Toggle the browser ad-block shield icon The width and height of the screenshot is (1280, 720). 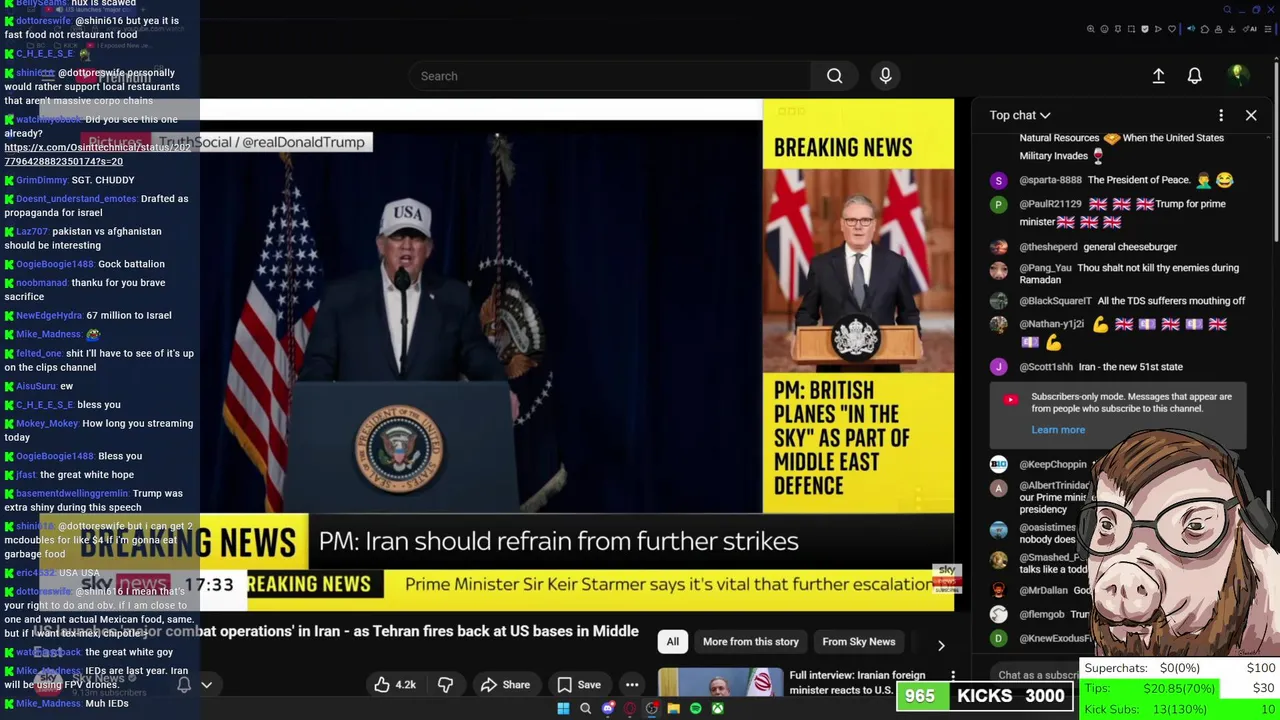pos(1145,29)
